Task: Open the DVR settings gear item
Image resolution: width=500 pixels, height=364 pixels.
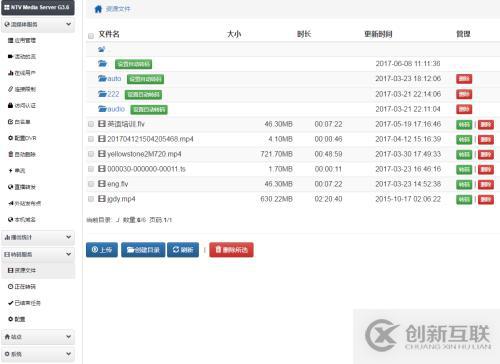Action: (22, 138)
